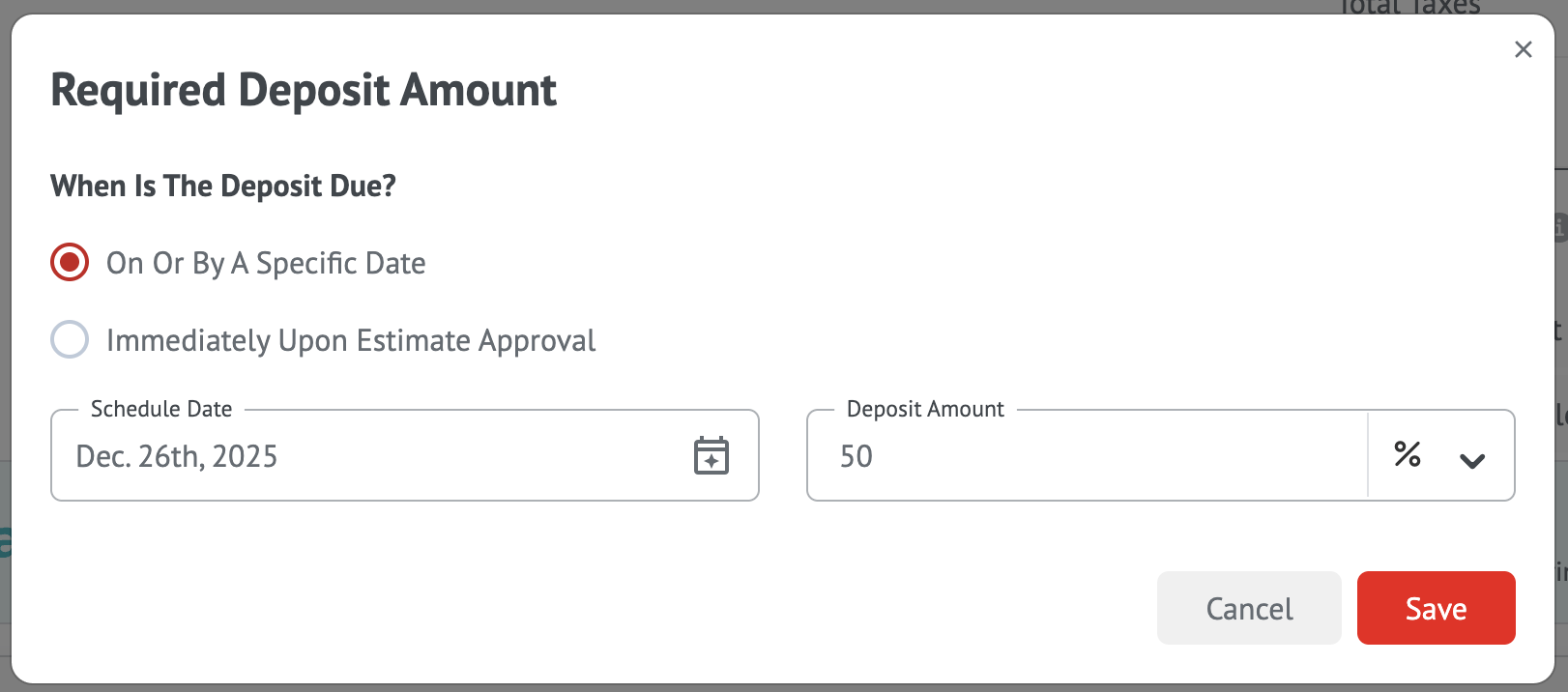1568x692 pixels.
Task: Expand the deposit unit chevron arrow
Action: click(1472, 461)
